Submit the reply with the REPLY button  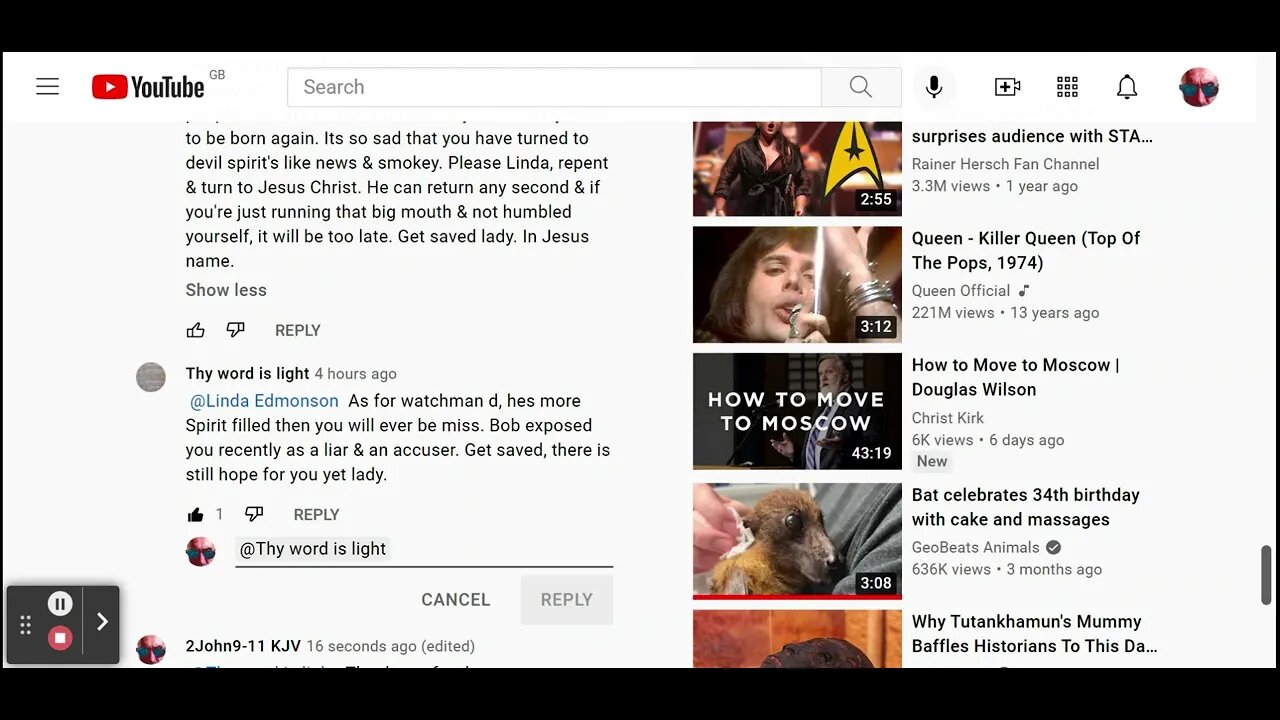coord(566,599)
